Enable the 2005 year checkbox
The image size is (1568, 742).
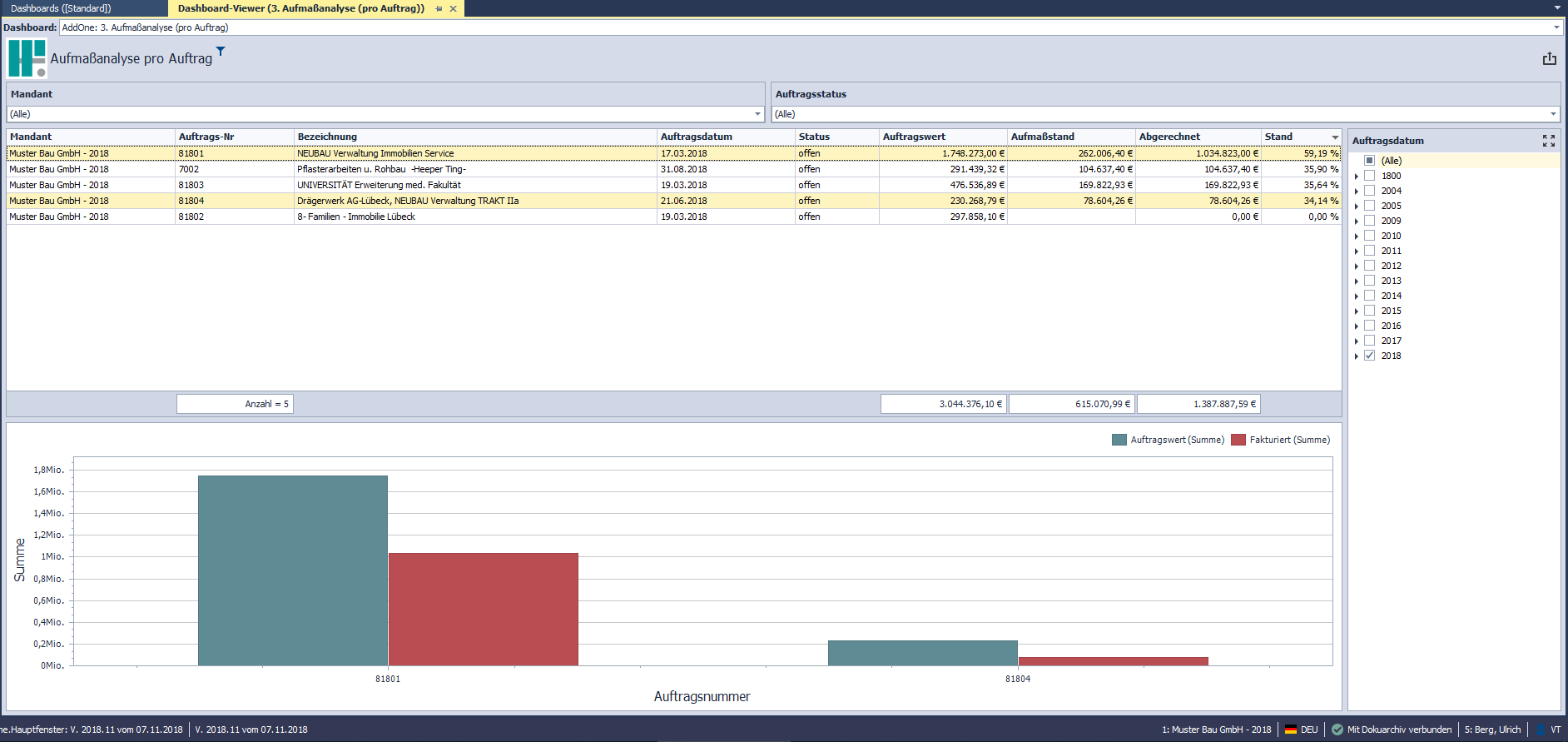1369,206
